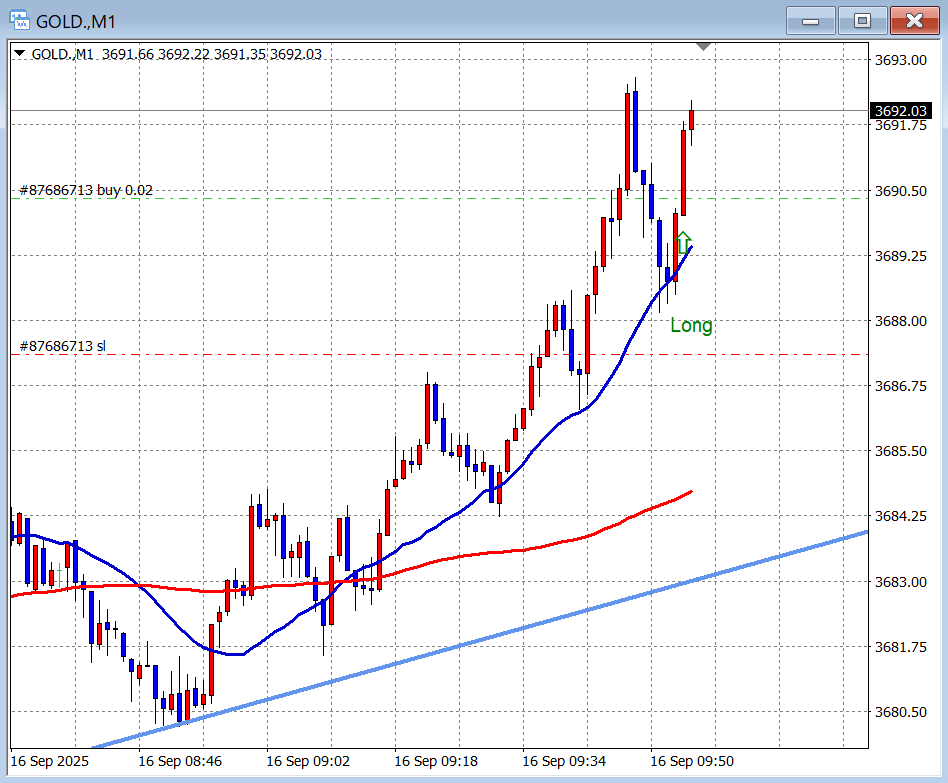
Task: Click the gray chart shift triangle marker
Action: coord(704,46)
